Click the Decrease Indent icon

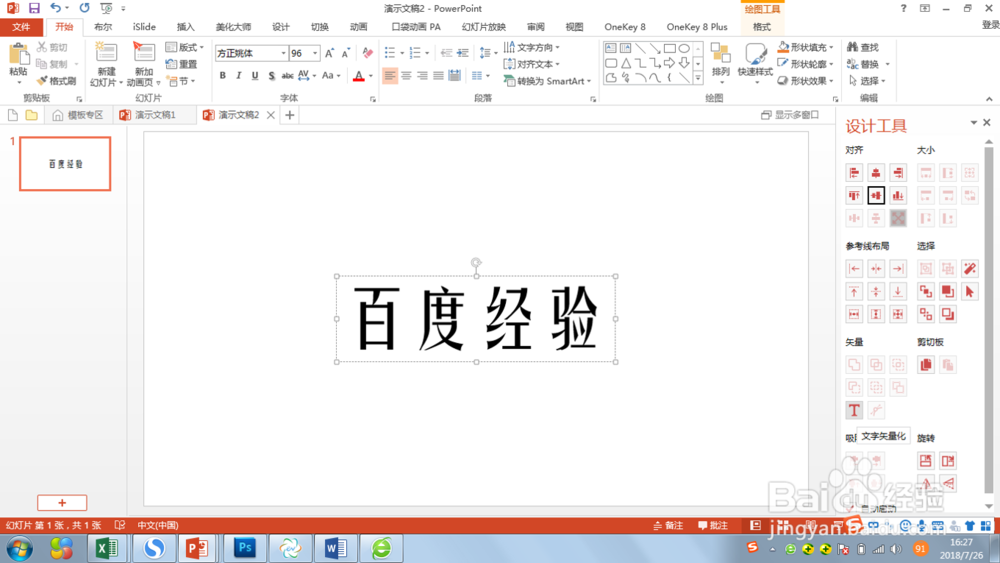click(446, 54)
